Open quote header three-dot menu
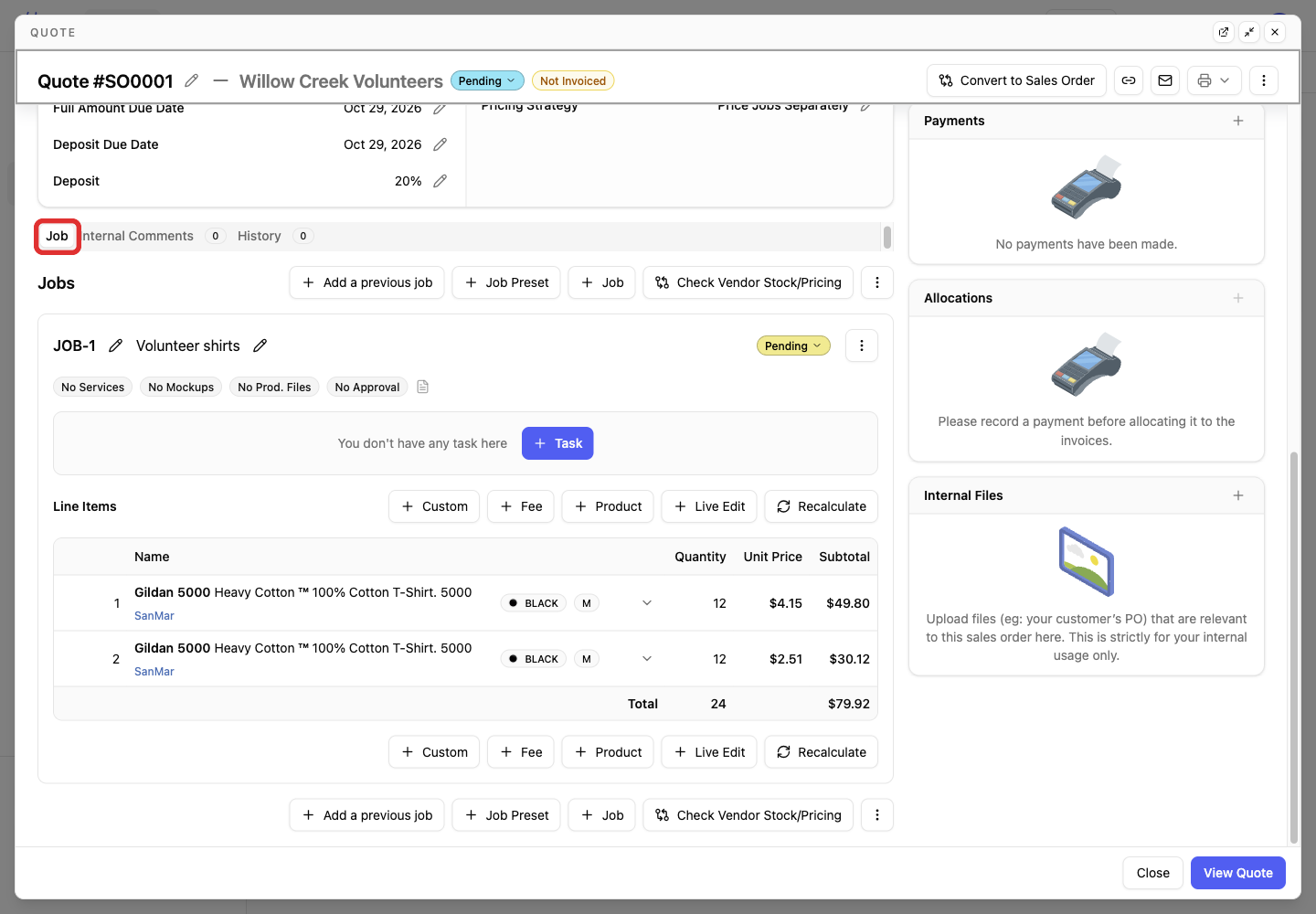Screen dimensions: 1316x914 [1264, 80]
